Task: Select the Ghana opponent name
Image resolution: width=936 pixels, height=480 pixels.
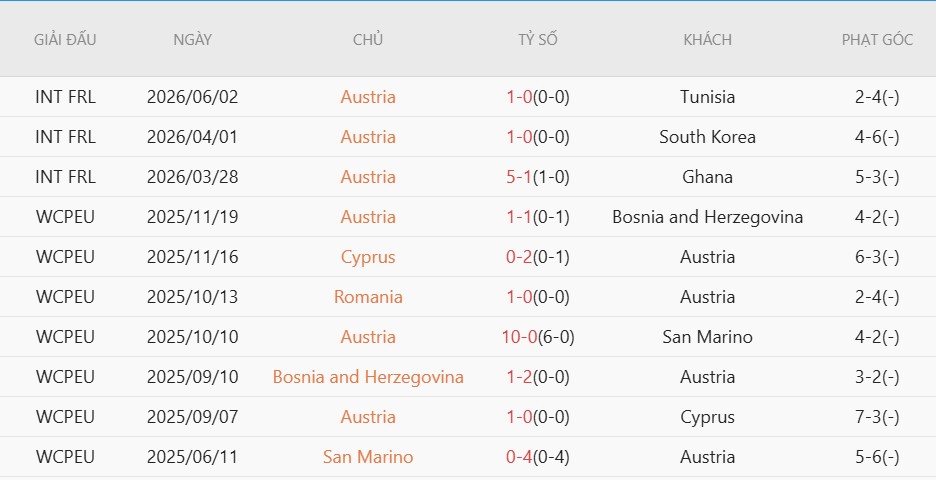Action: (x=707, y=177)
